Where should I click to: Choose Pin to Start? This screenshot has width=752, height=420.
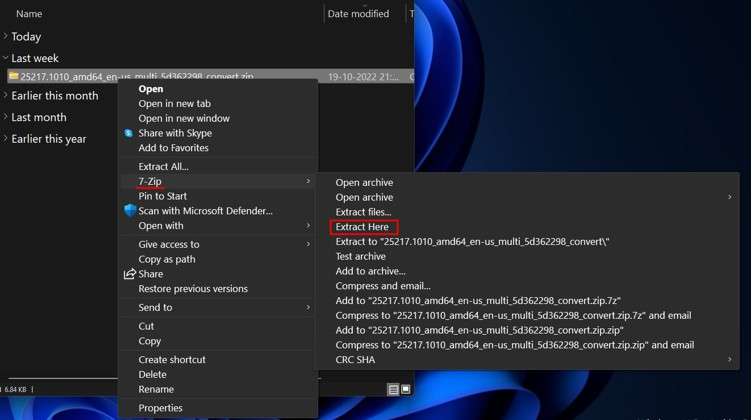[x=163, y=196]
